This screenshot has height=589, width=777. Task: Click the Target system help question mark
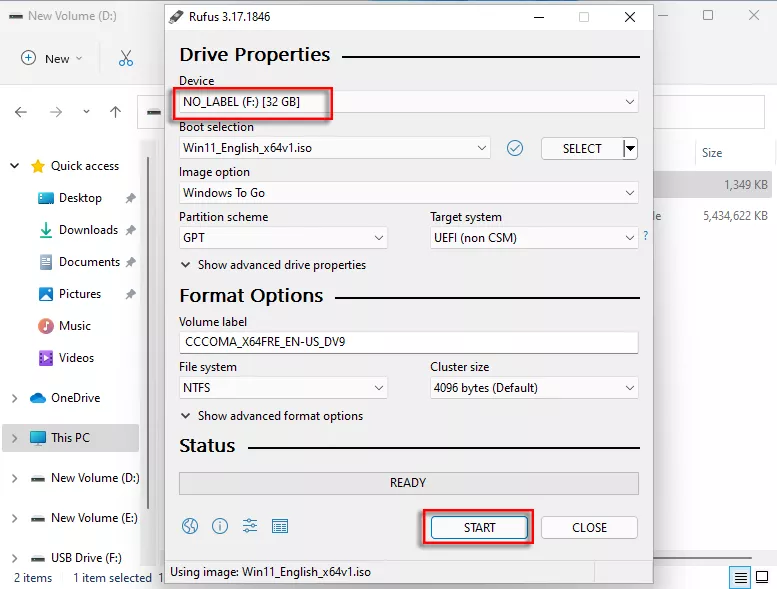[x=645, y=237]
